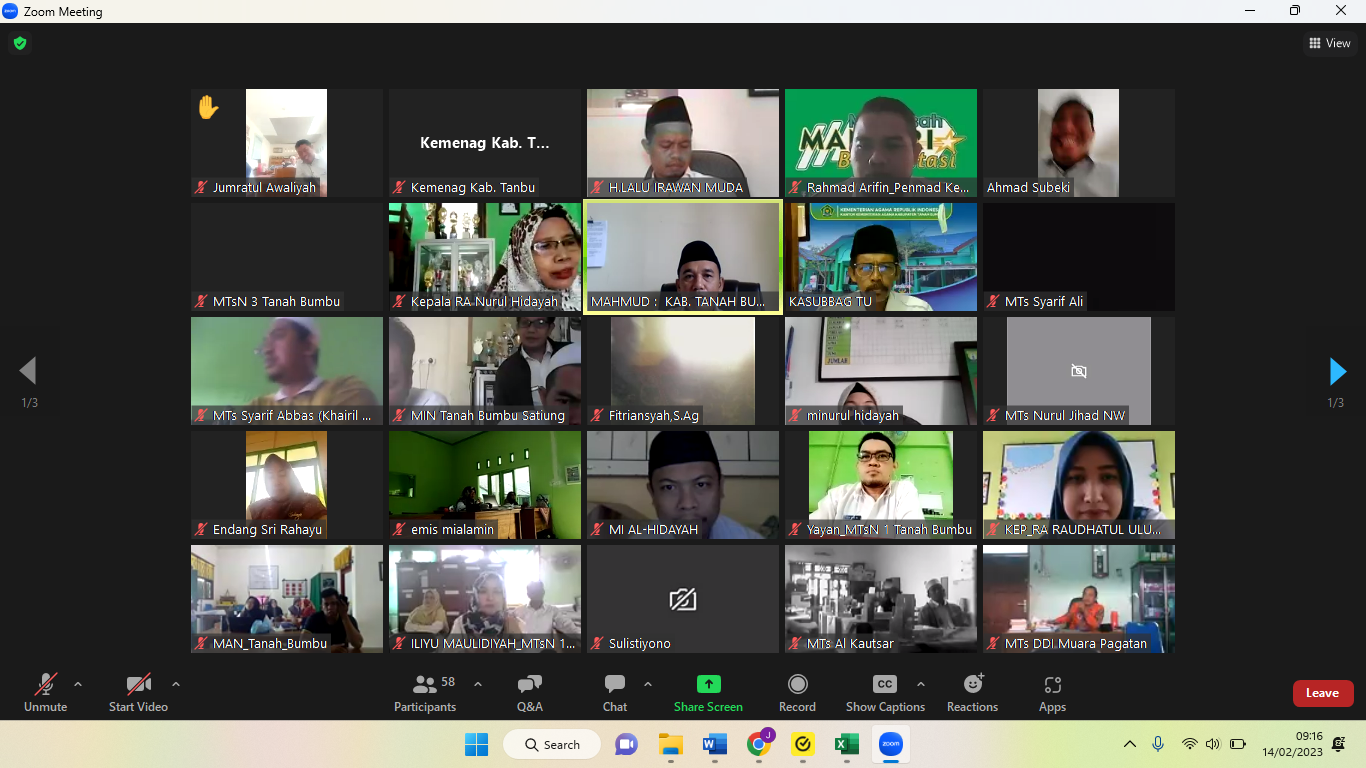Screen dimensions: 1366x768
Task: Expand the caption options arrow
Action: (x=921, y=685)
